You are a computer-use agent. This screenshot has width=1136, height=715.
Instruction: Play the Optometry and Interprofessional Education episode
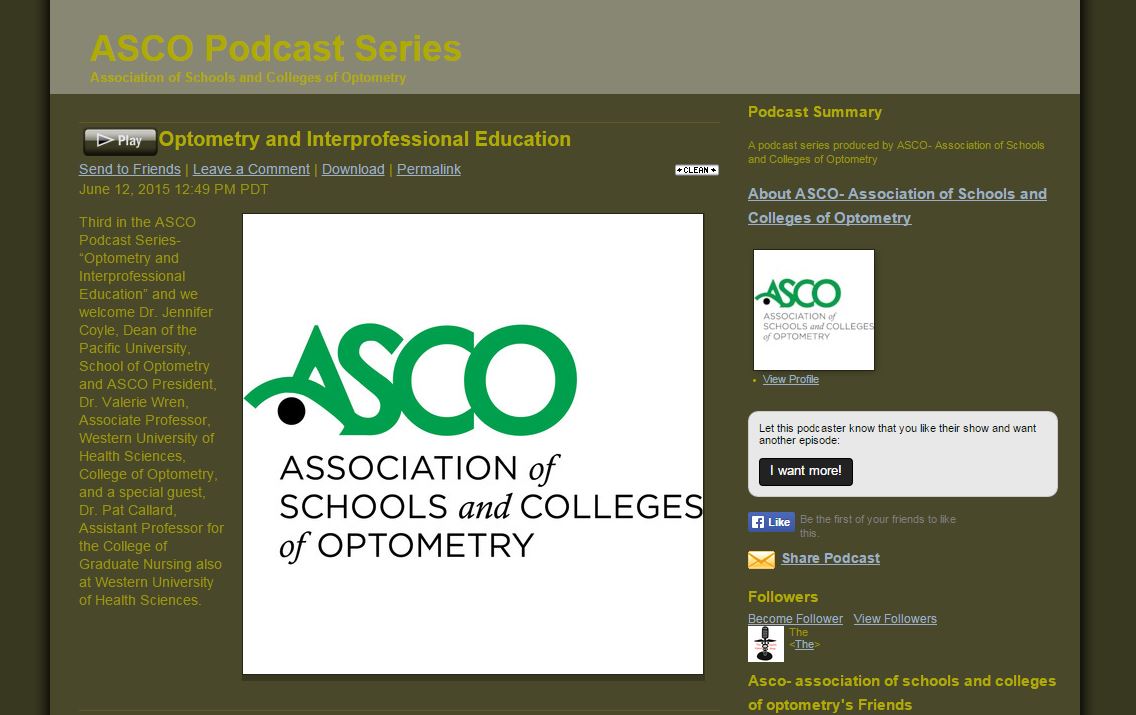(x=120, y=141)
